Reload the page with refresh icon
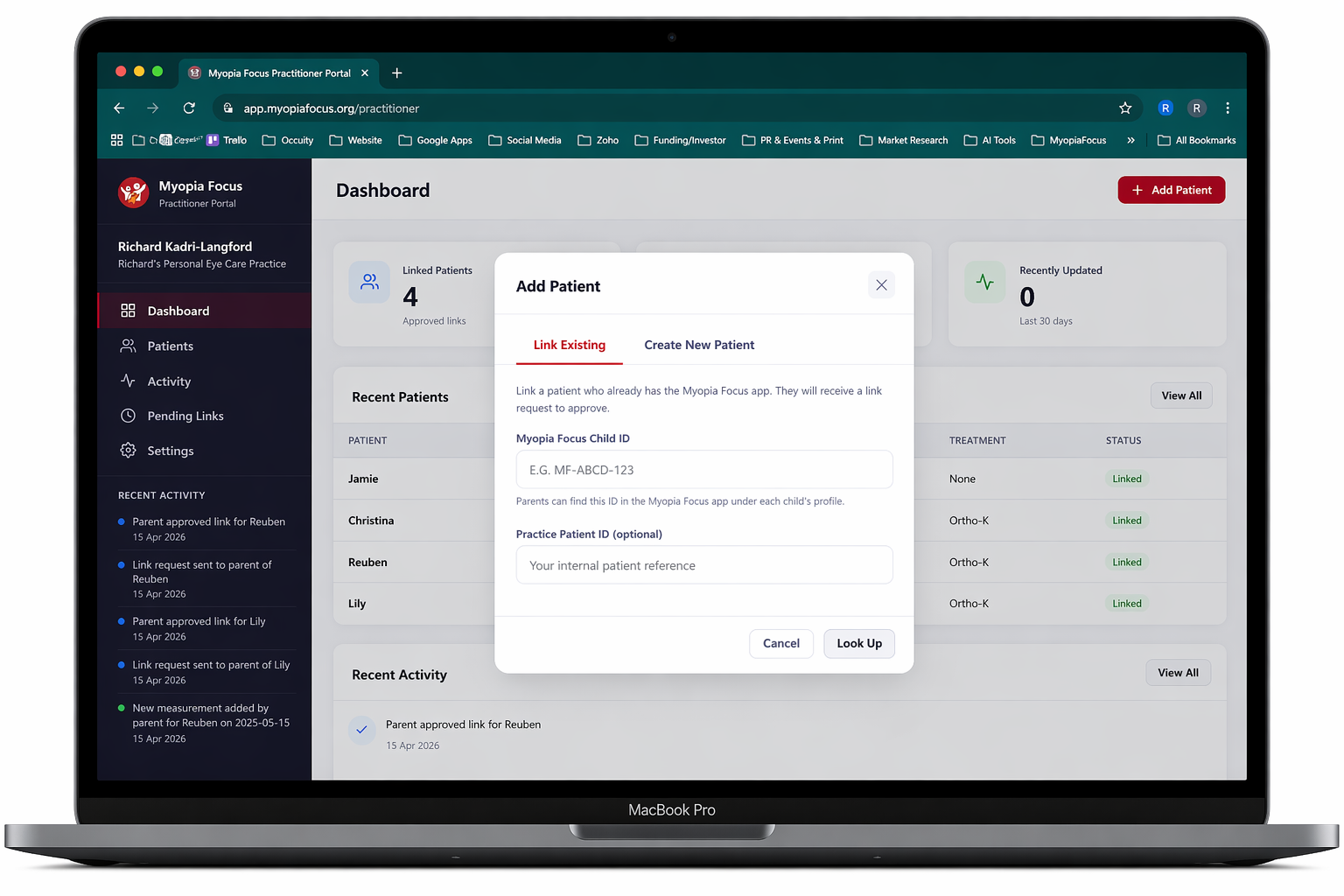 [x=189, y=108]
